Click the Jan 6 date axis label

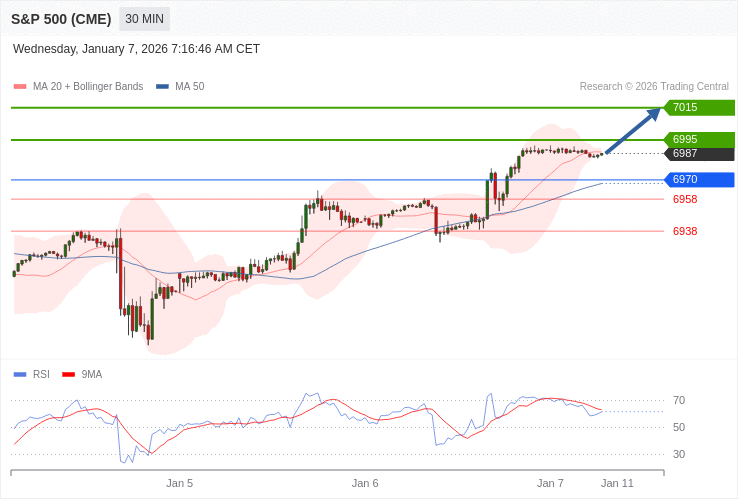[365, 484]
